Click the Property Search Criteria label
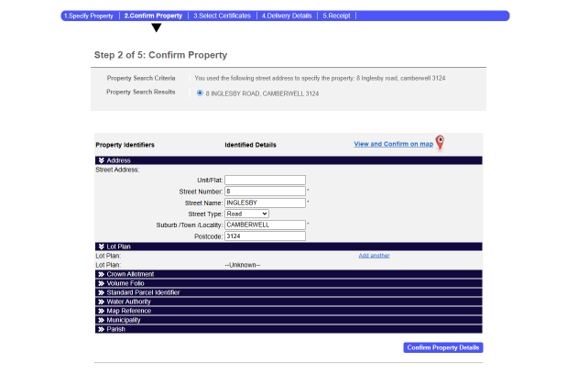567x373 pixels. click(141, 78)
